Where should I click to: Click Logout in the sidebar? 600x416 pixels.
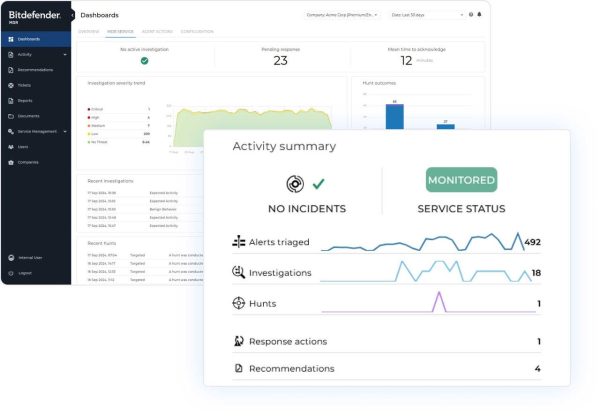(24, 272)
